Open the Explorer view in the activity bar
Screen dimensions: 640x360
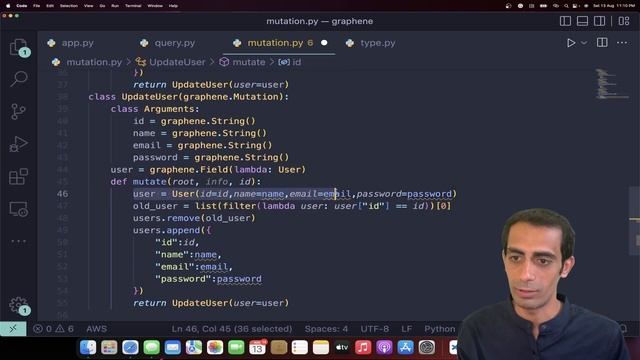click(x=18, y=47)
